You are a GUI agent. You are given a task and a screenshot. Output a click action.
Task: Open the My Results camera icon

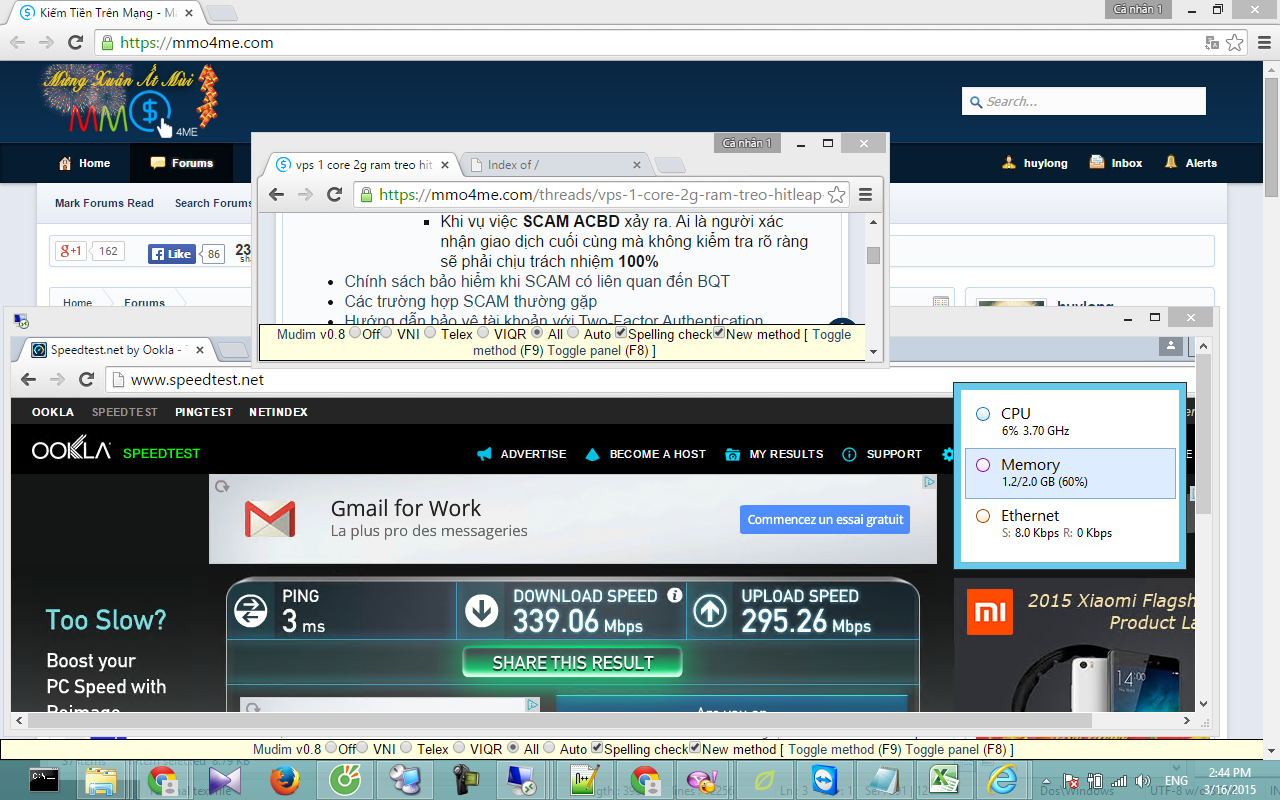pyautogui.click(x=733, y=454)
